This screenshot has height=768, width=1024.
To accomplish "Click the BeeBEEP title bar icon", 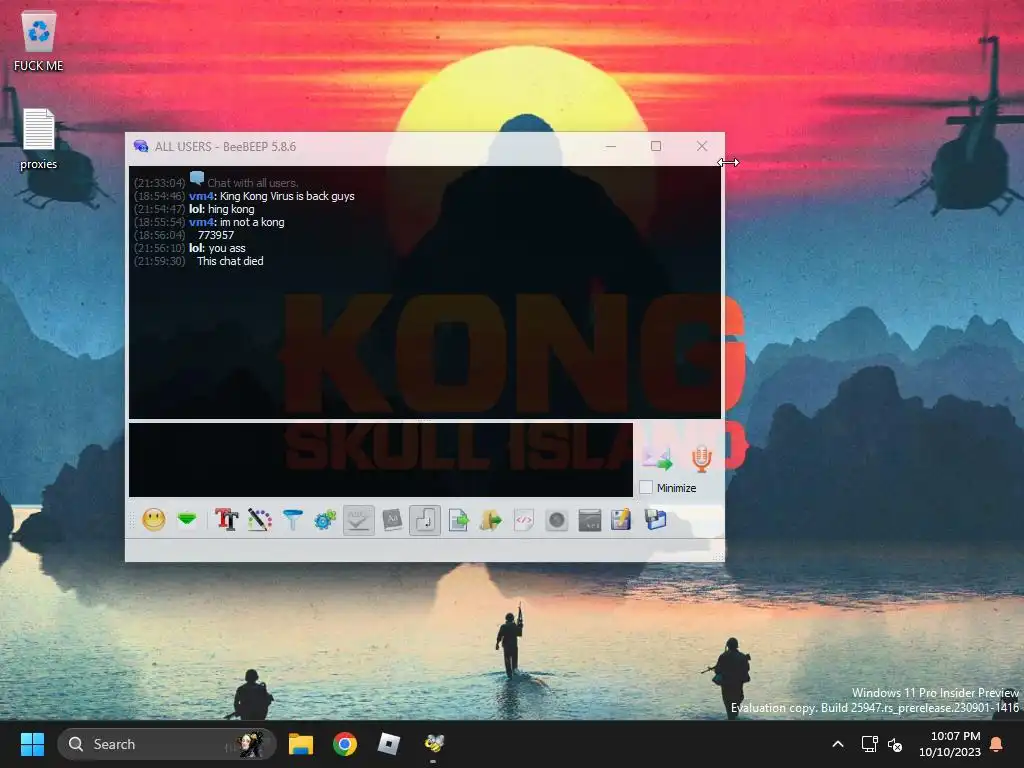I will (x=140, y=146).
